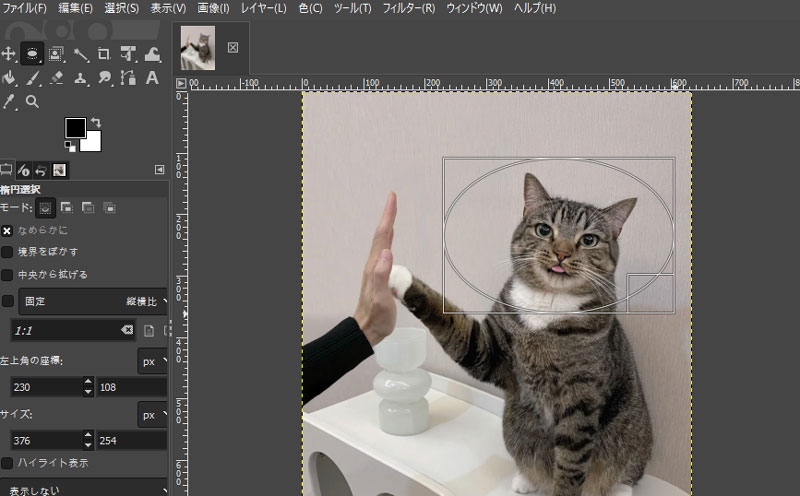Image resolution: width=800 pixels, height=496 pixels.
Task: Click the Y position field showing 108
Action: click(132, 387)
